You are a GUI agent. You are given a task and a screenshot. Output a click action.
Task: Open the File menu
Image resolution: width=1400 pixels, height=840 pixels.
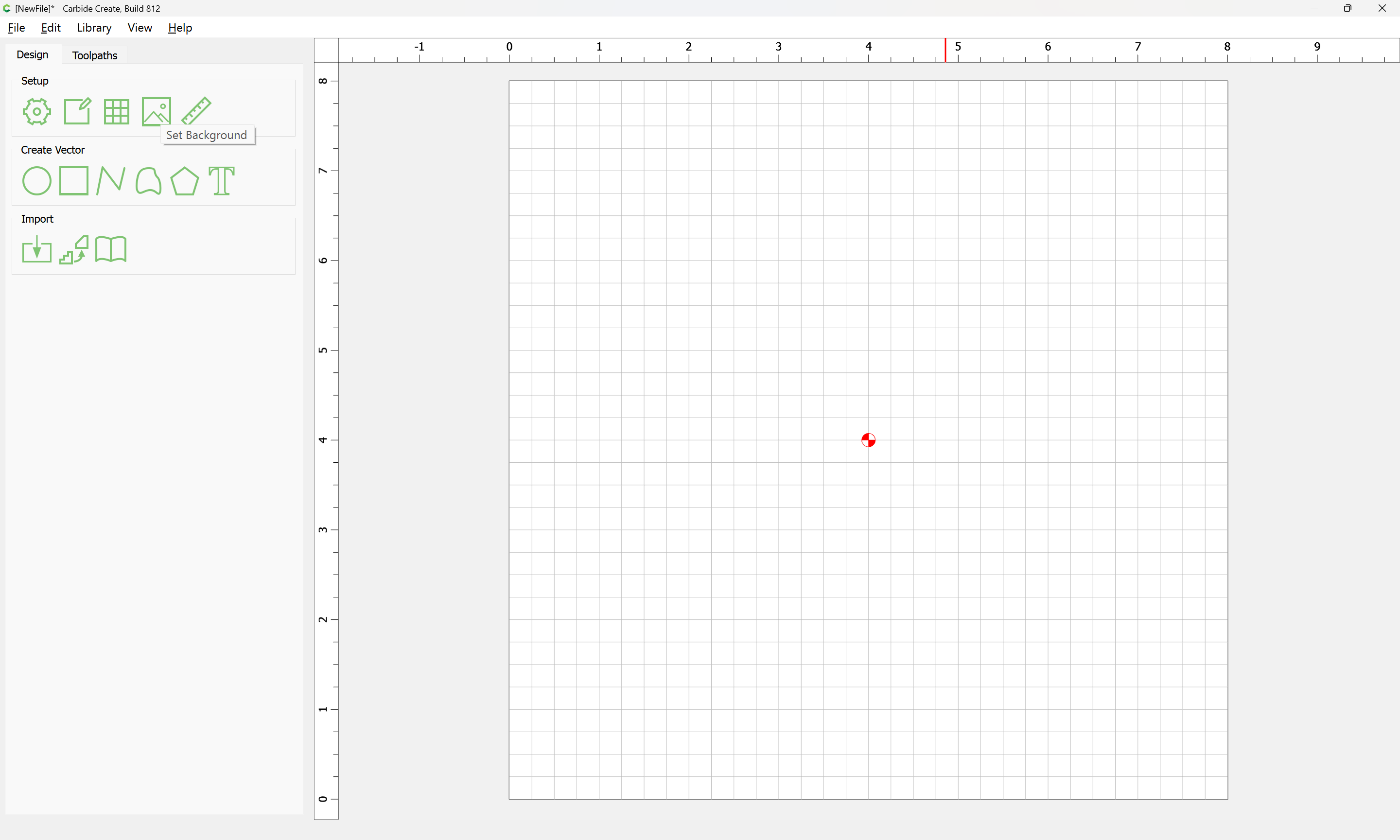pos(17,28)
